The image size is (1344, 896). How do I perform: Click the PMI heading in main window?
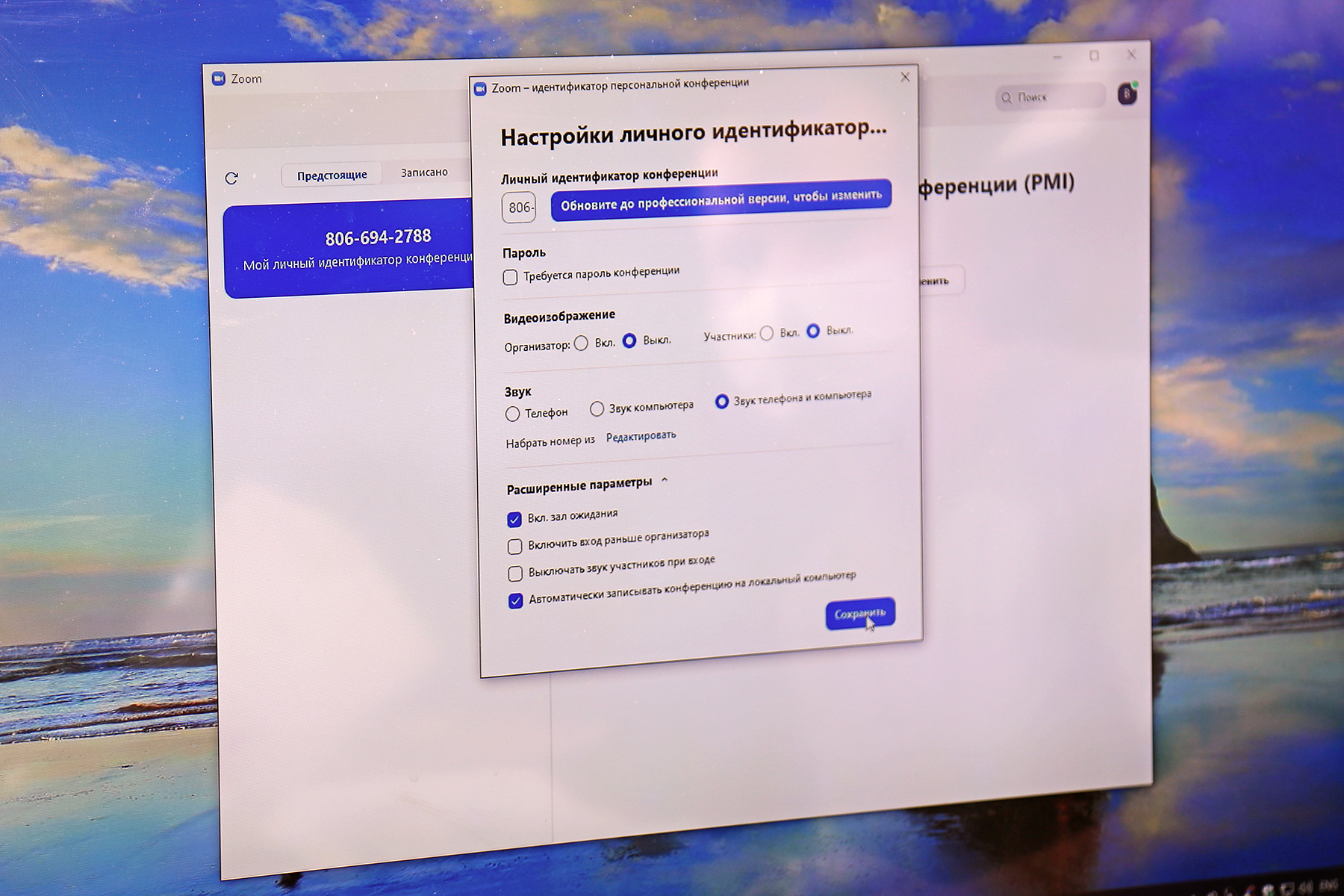(996, 184)
